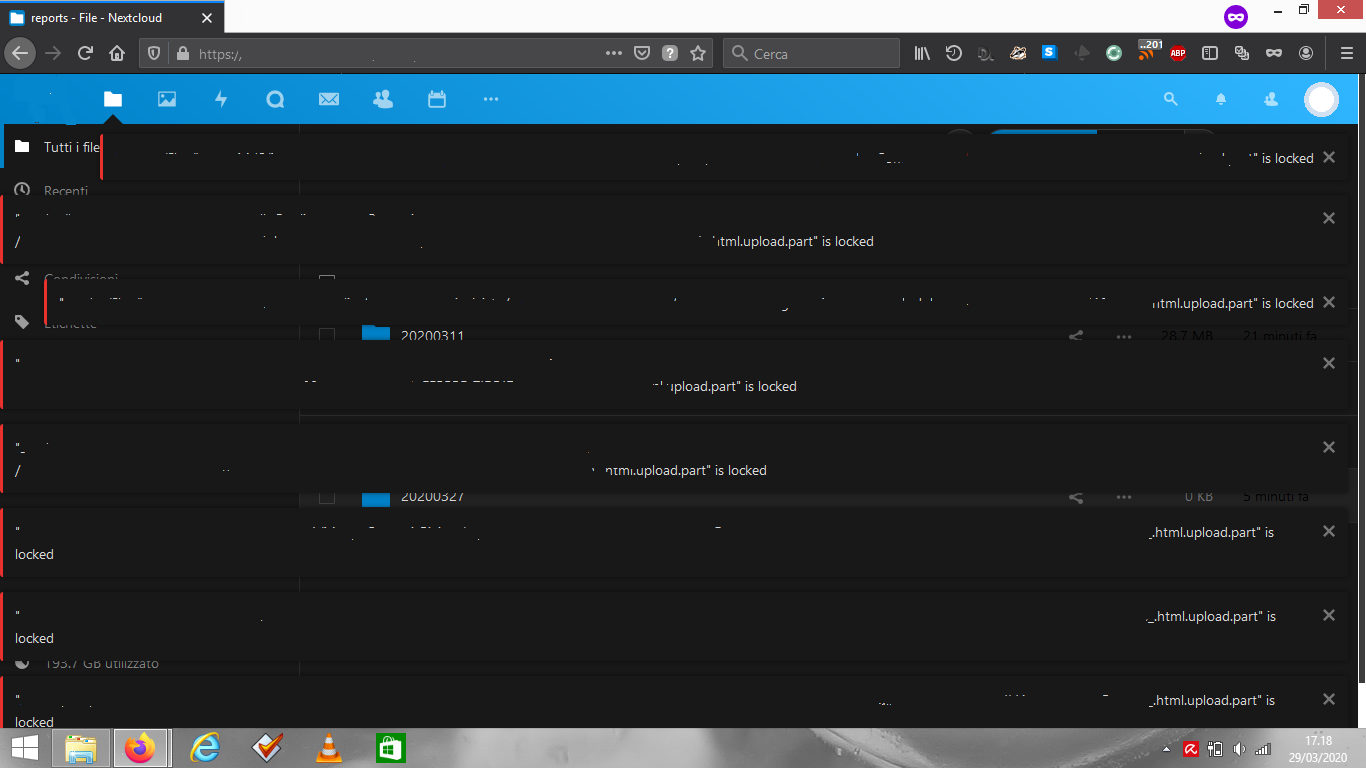Open page actions menu in address bar
This screenshot has width=1366, height=768.
[614, 53]
